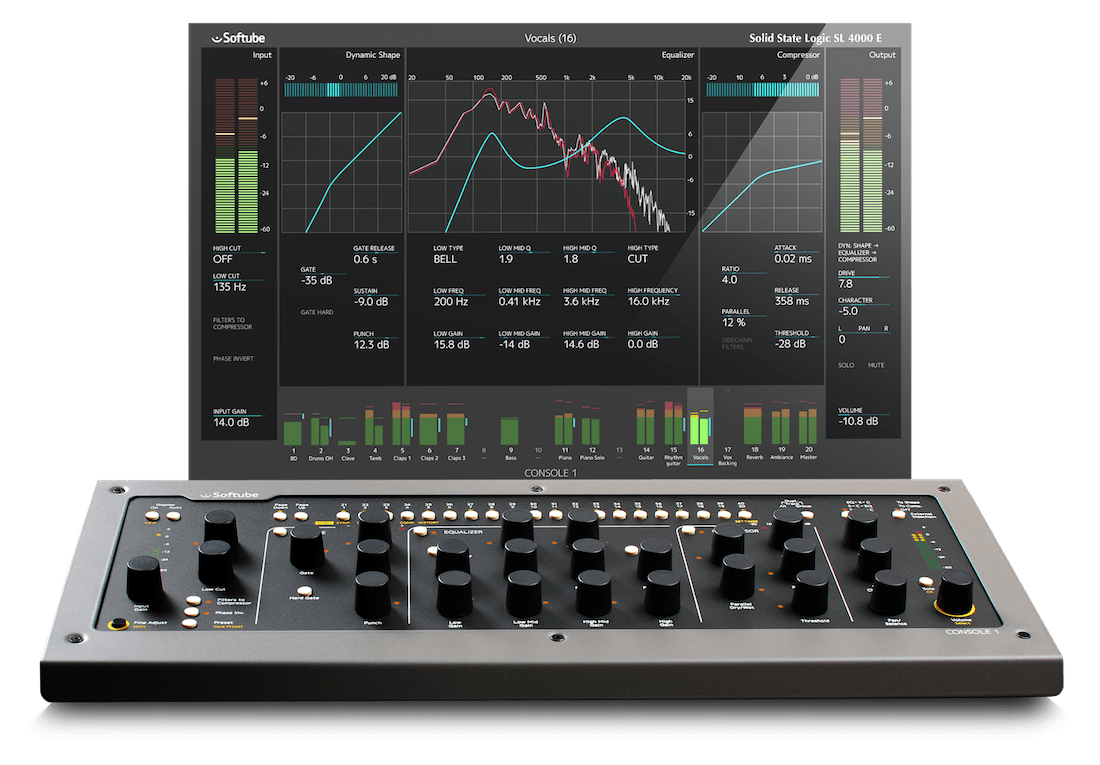Select channel 18 Reverb
The image size is (1100, 765).
coord(754,432)
